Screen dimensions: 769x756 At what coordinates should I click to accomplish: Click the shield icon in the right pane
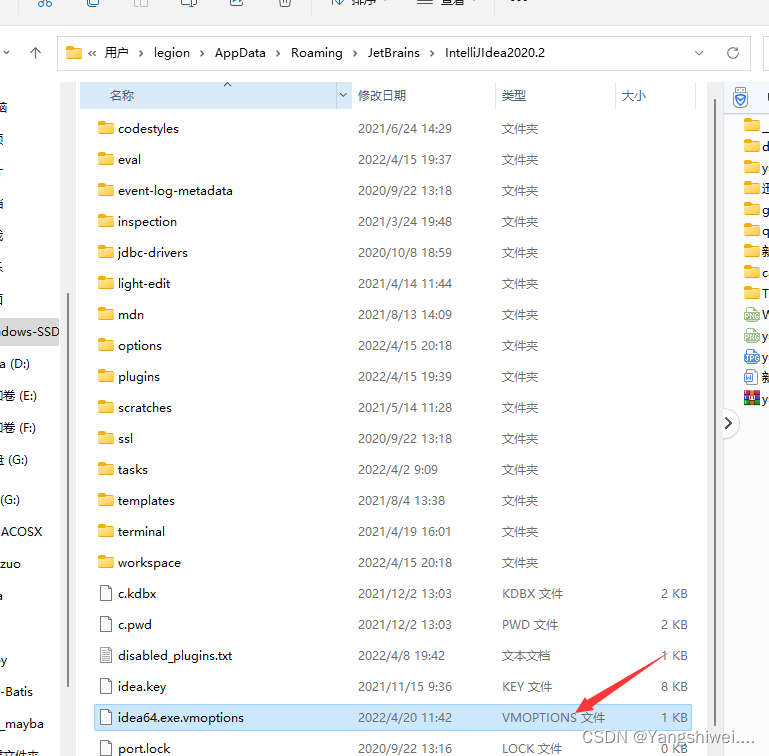[x=740, y=98]
